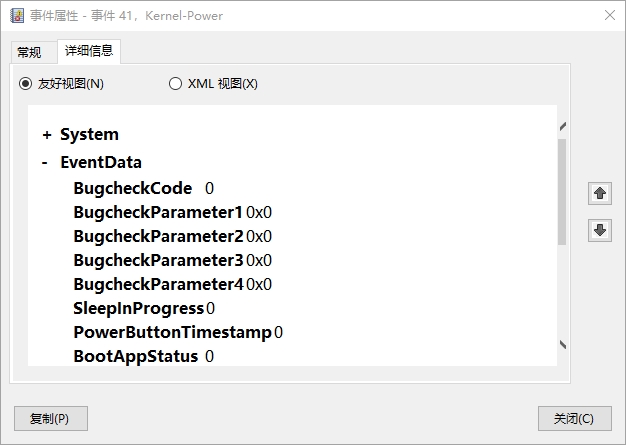Open the 详细信息 tab
626x445 pixels.
tap(89, 51)
